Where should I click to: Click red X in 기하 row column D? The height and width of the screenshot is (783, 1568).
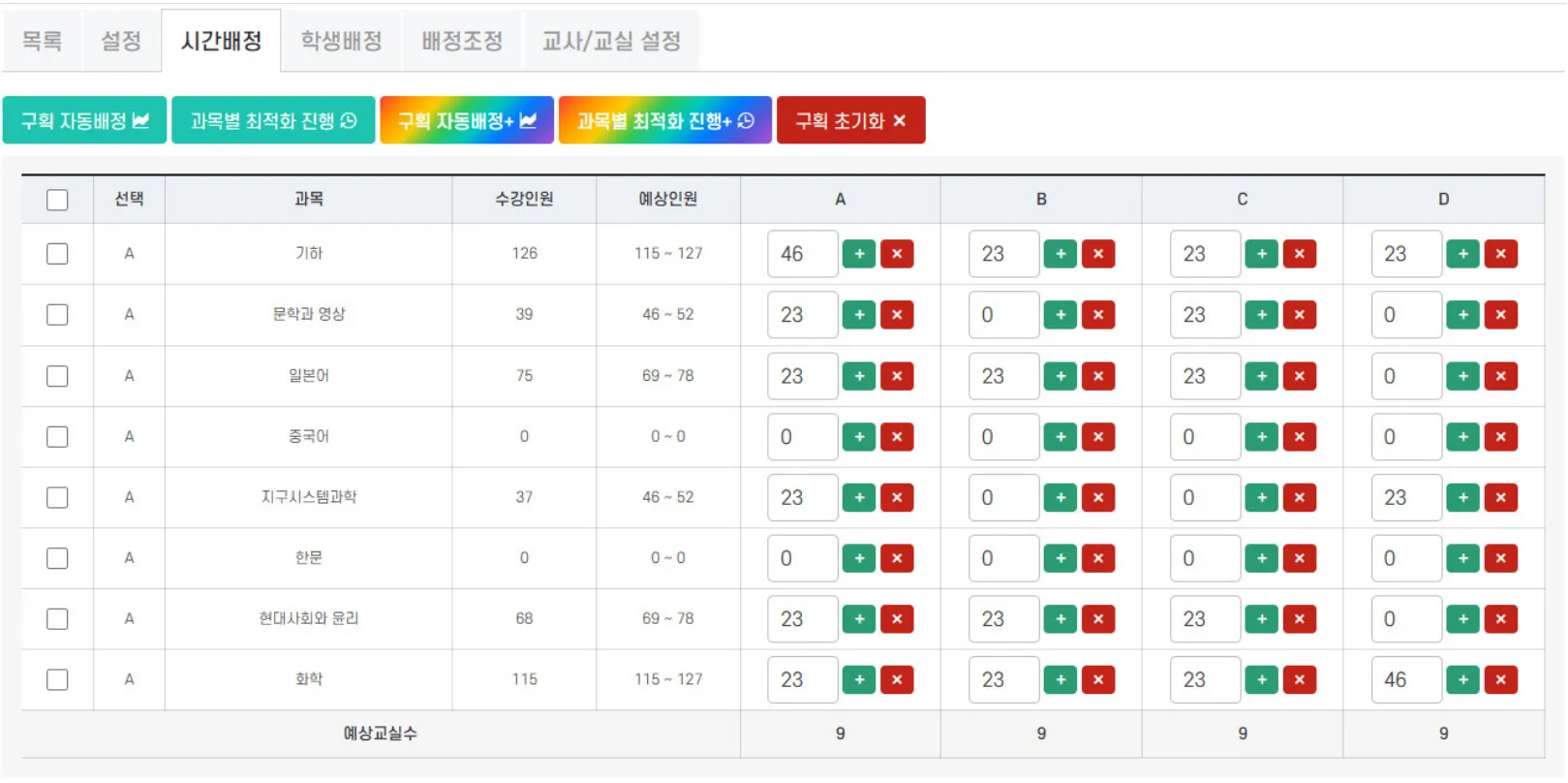[1500, 254]
